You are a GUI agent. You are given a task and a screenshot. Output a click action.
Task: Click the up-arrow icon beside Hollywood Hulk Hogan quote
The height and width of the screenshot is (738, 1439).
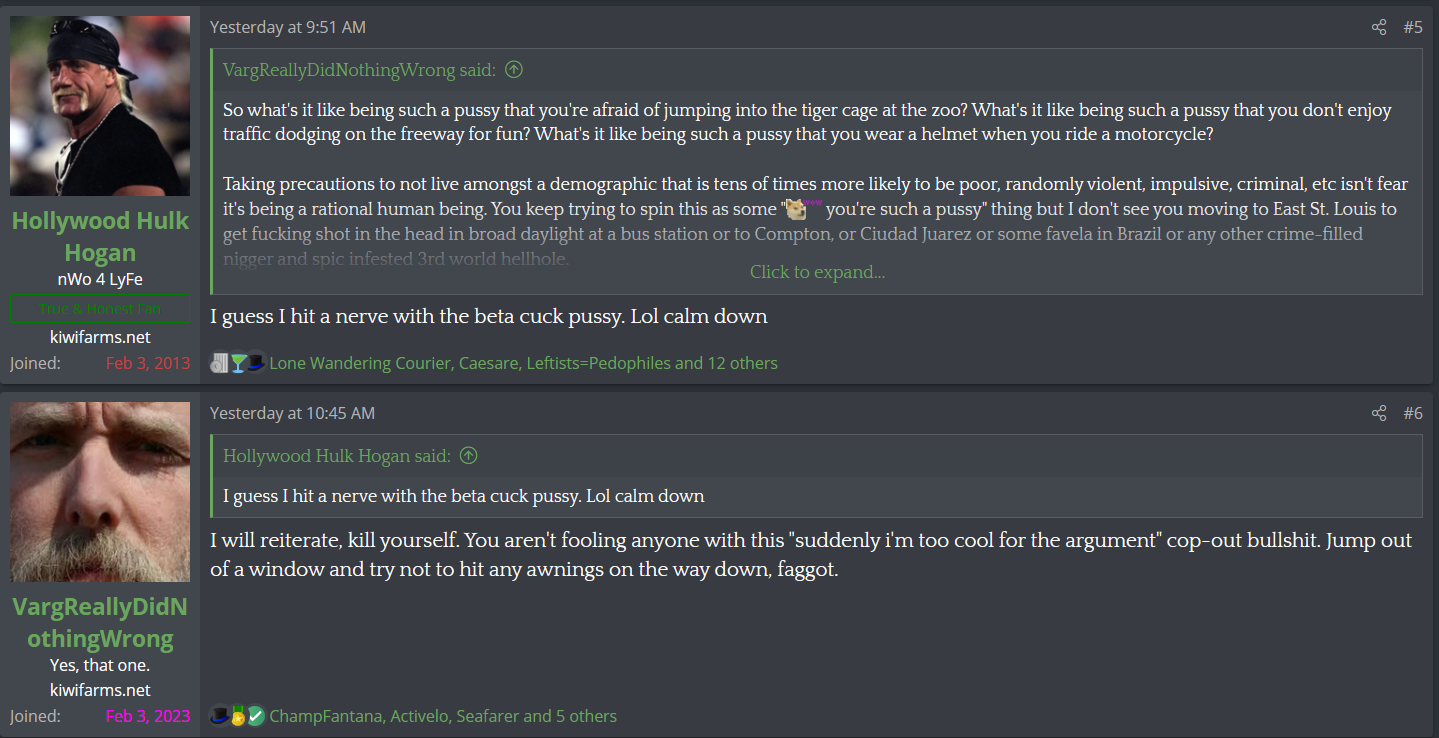(x=468, y=456)
